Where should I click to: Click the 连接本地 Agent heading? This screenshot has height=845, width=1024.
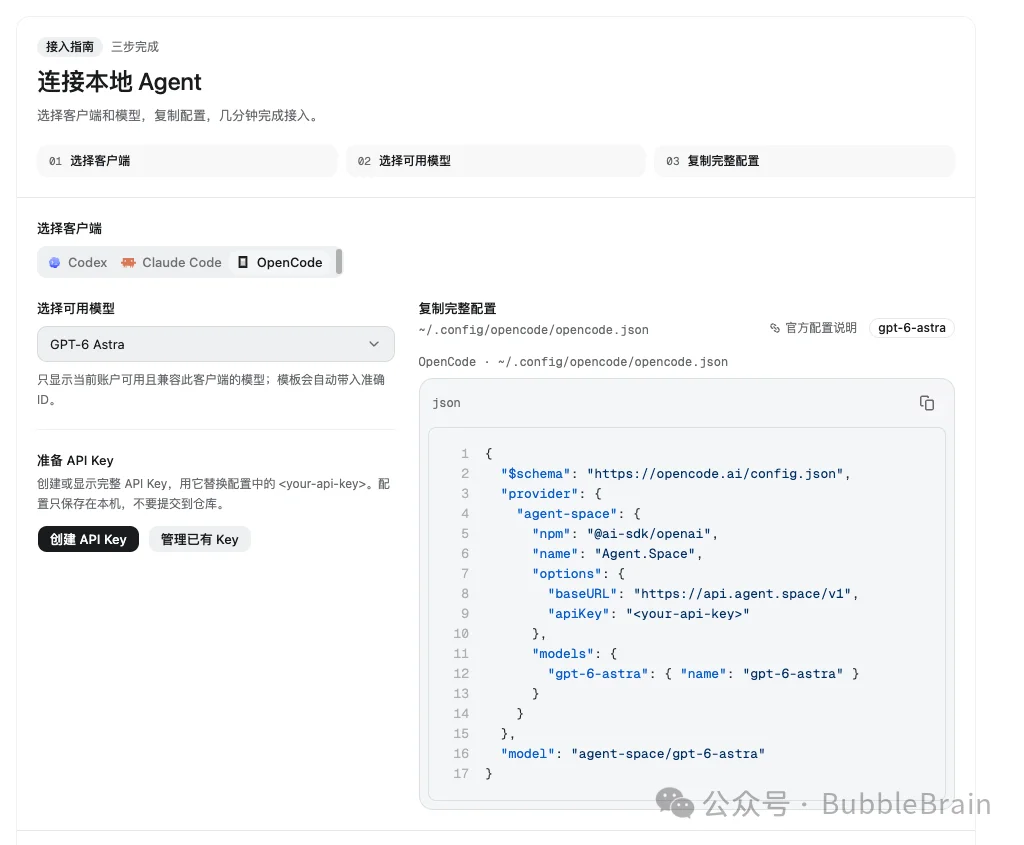click(x=120, y=82)
